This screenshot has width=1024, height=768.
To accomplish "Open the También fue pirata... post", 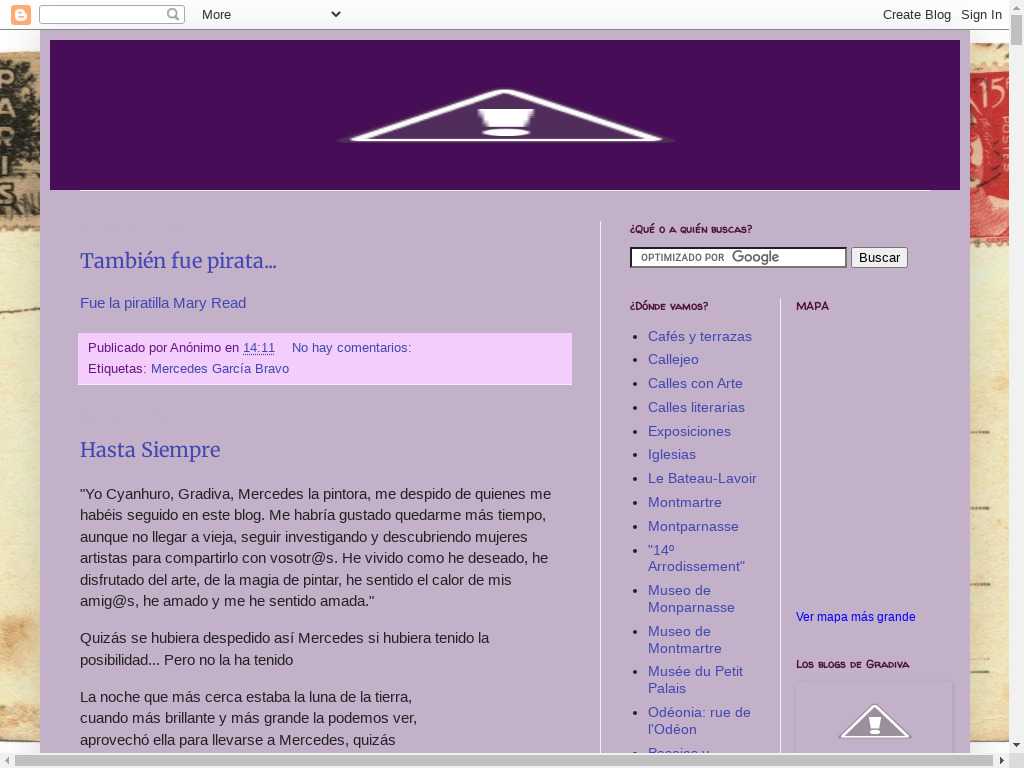I will point(178,261).
